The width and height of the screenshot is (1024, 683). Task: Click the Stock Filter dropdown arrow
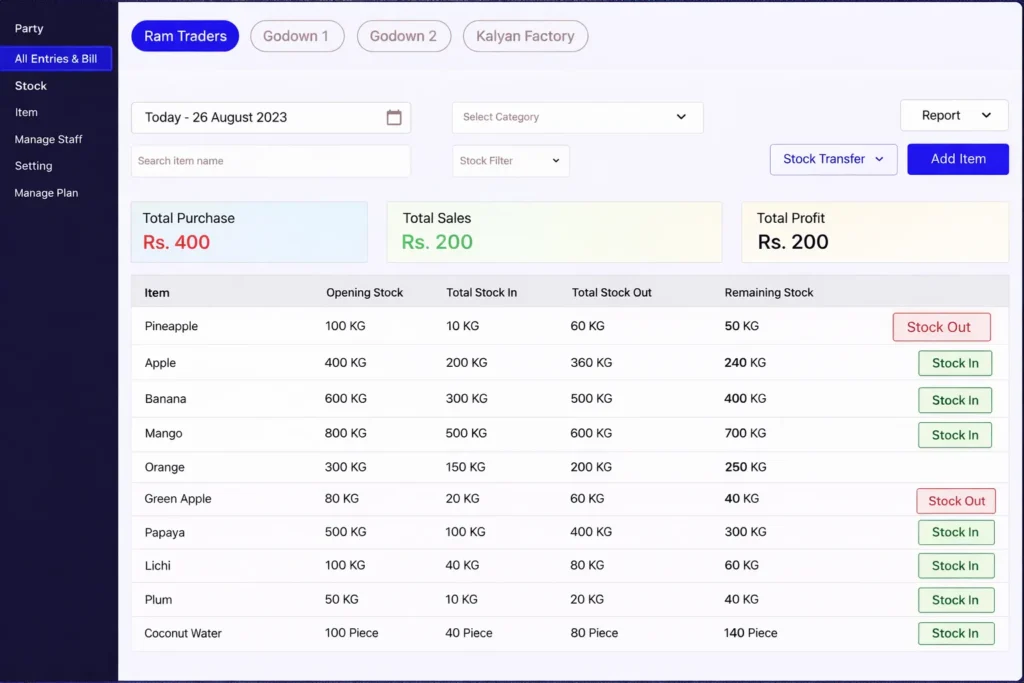click(x=556, y=160)
